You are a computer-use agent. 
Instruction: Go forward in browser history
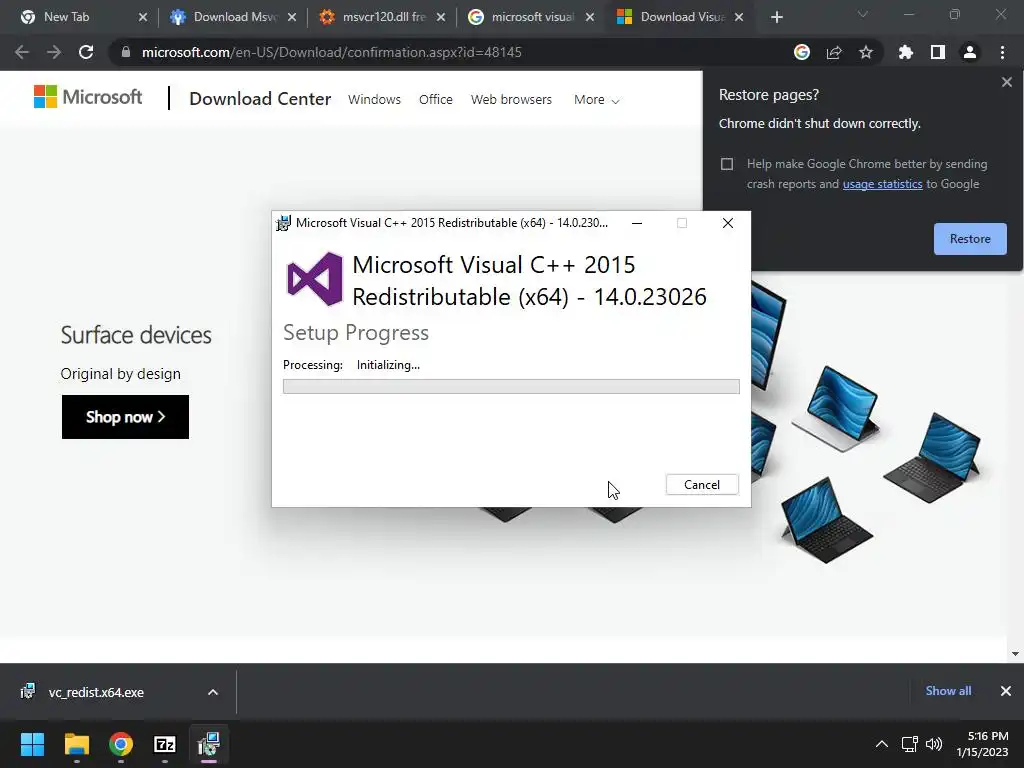tap(54, 52)
